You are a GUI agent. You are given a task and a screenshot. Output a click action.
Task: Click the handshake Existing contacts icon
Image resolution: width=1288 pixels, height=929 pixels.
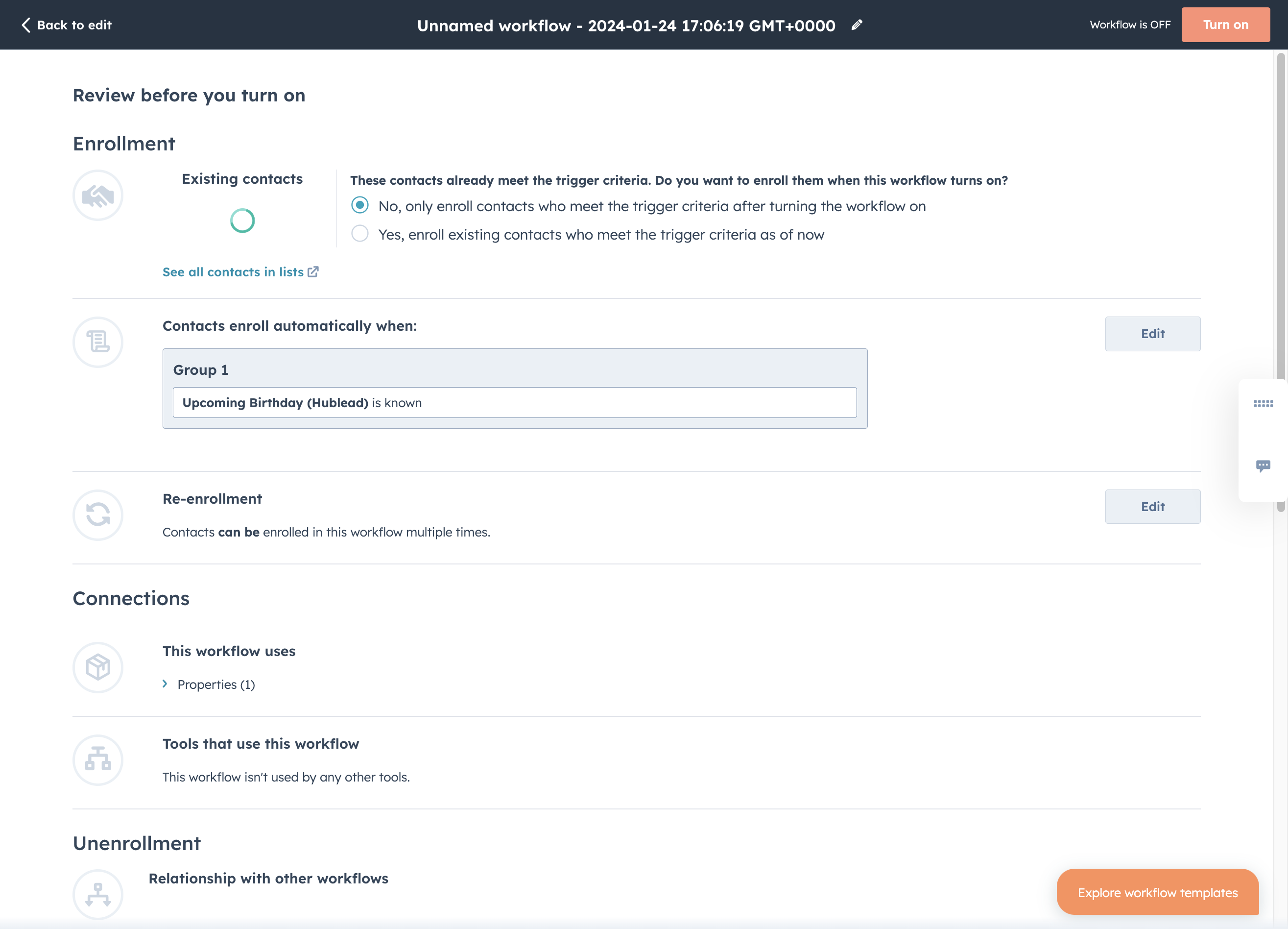coord(97,196)
